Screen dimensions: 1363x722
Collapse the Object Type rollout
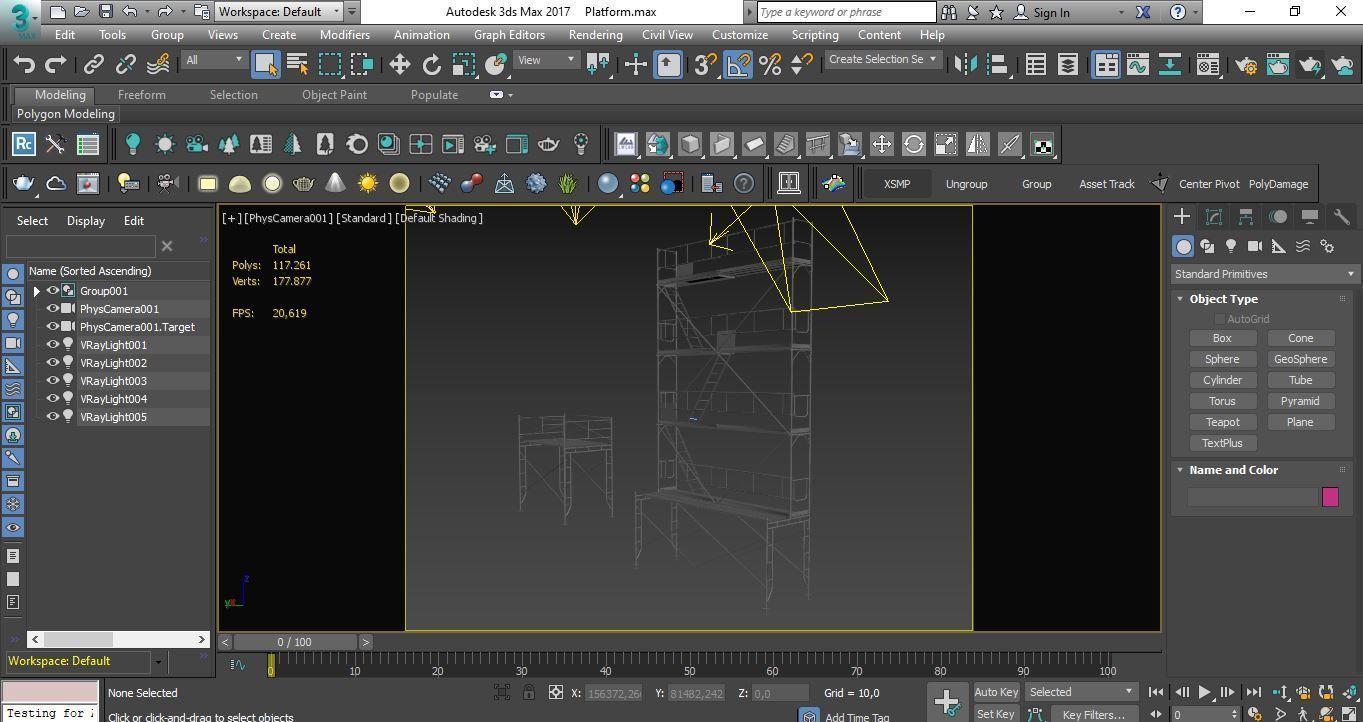tap(1180, 299)
